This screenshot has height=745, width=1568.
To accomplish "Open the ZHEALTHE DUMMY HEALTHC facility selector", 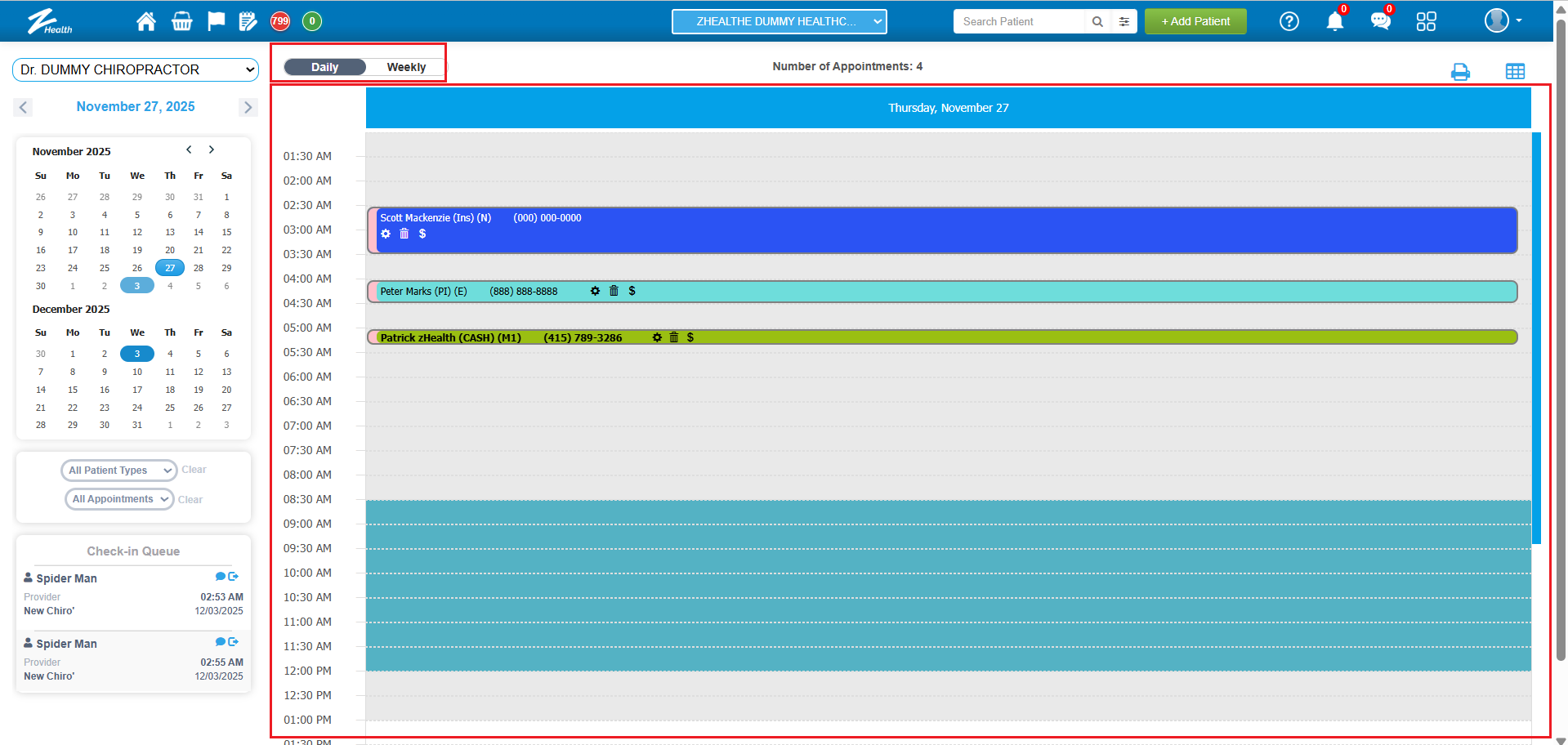I will pyautogui.click(x=779, y=22).
